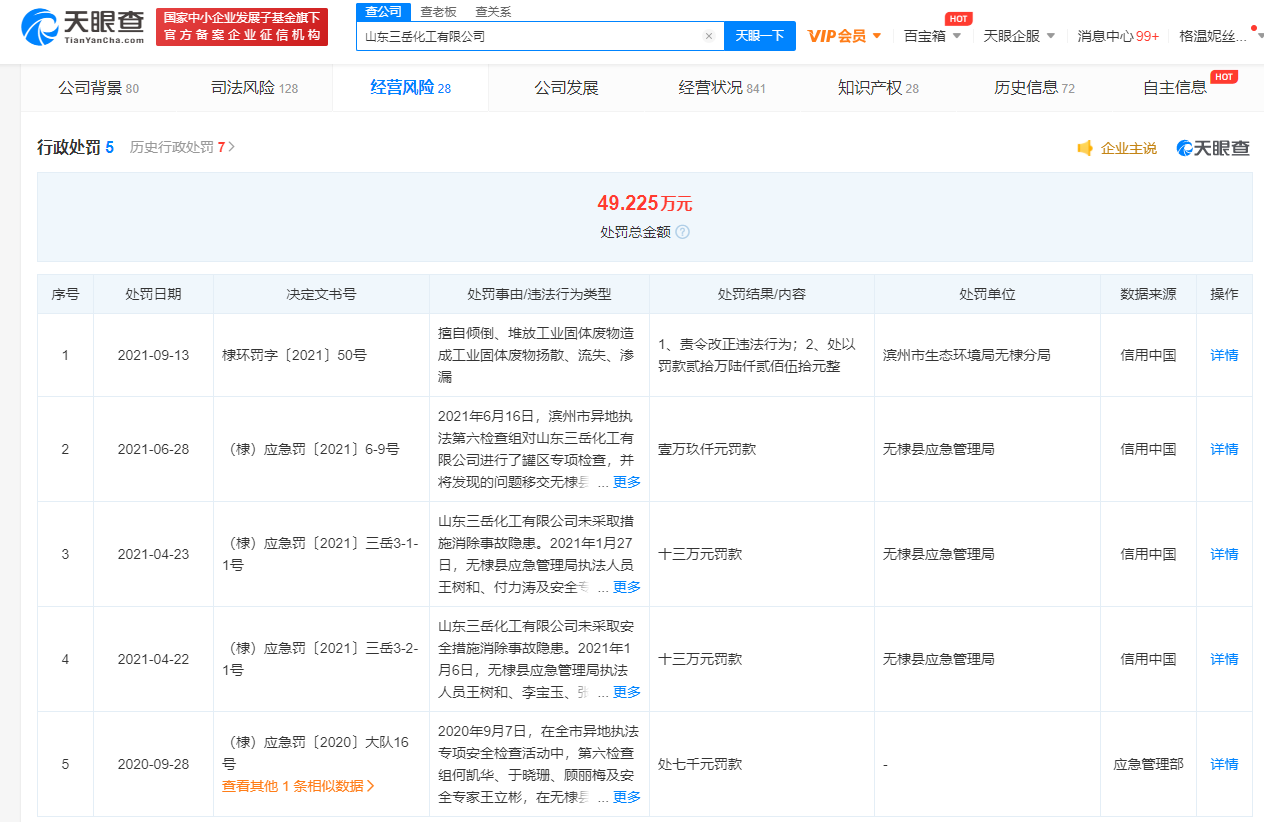Open the 天眼企服 dropdown menu
1264x822 pixels.
tap(1019, 36)
